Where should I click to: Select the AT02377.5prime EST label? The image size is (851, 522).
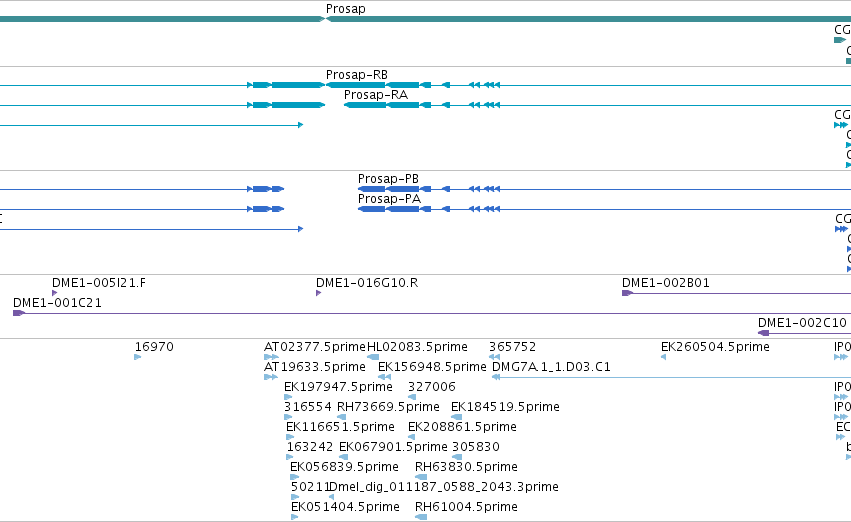[x=315, y=347]
